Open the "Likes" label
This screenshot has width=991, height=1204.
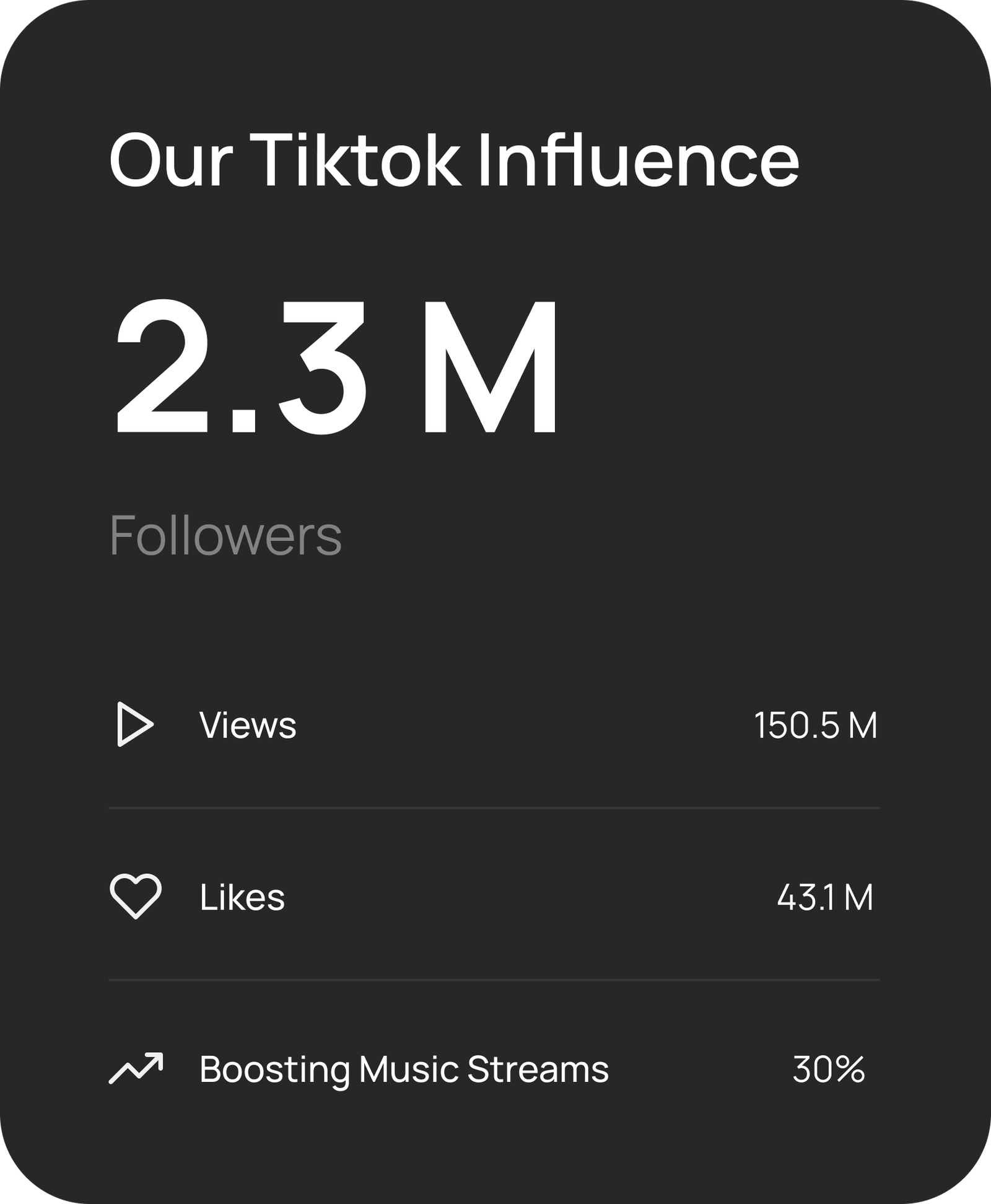242,897
